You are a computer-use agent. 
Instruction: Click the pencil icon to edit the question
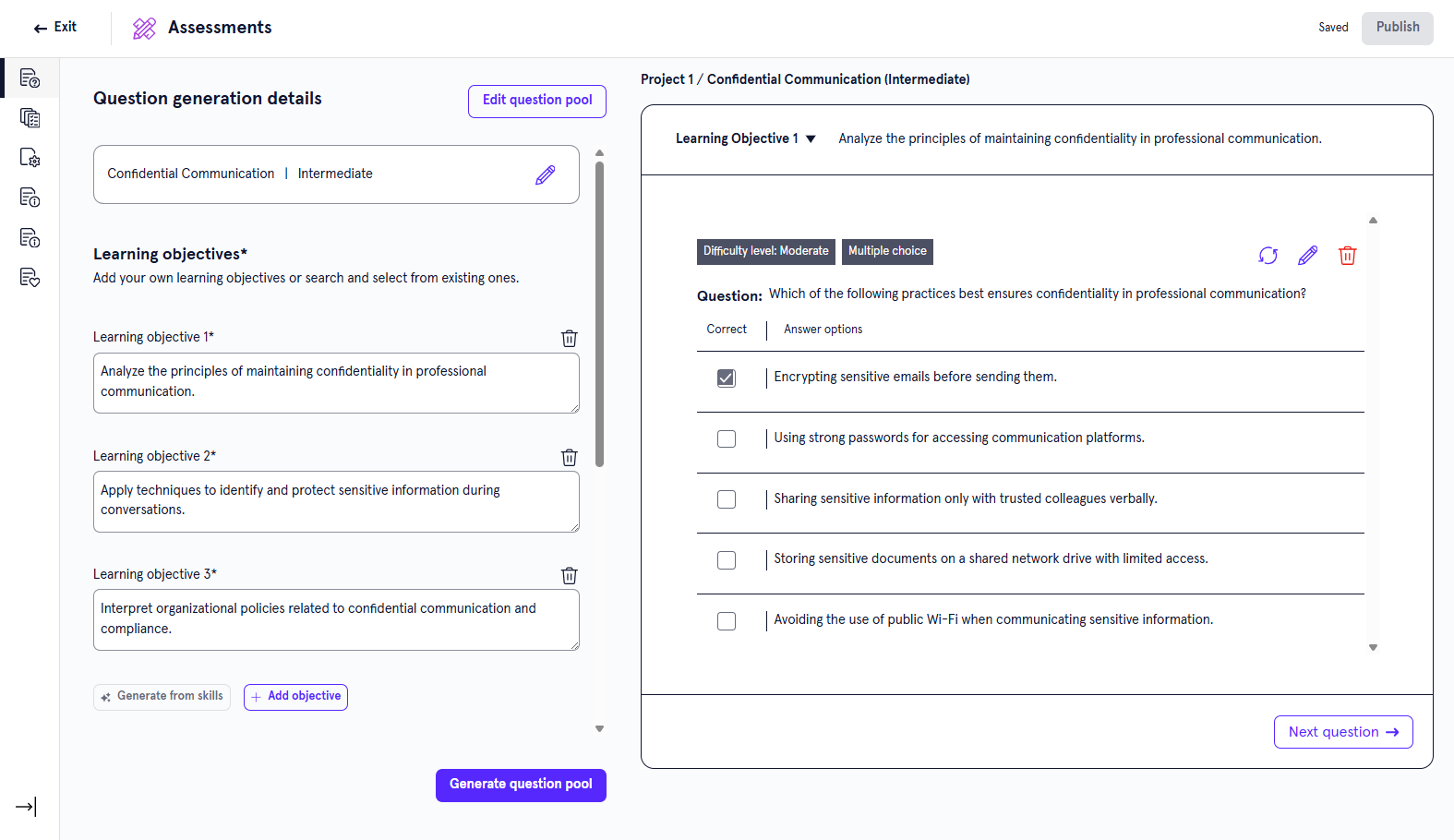(1307, 256)
